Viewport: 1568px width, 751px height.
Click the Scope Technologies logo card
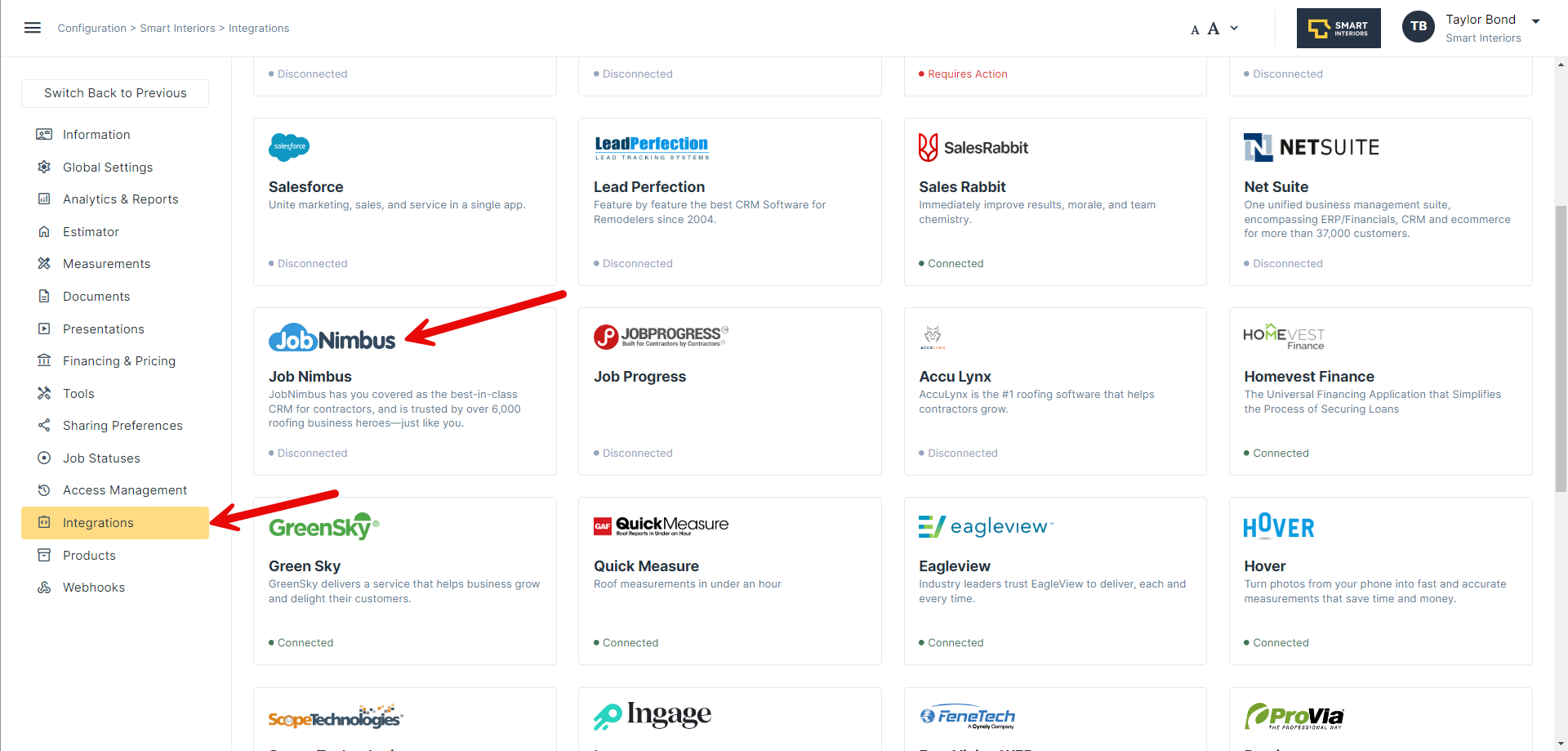[x=336, y=717]
